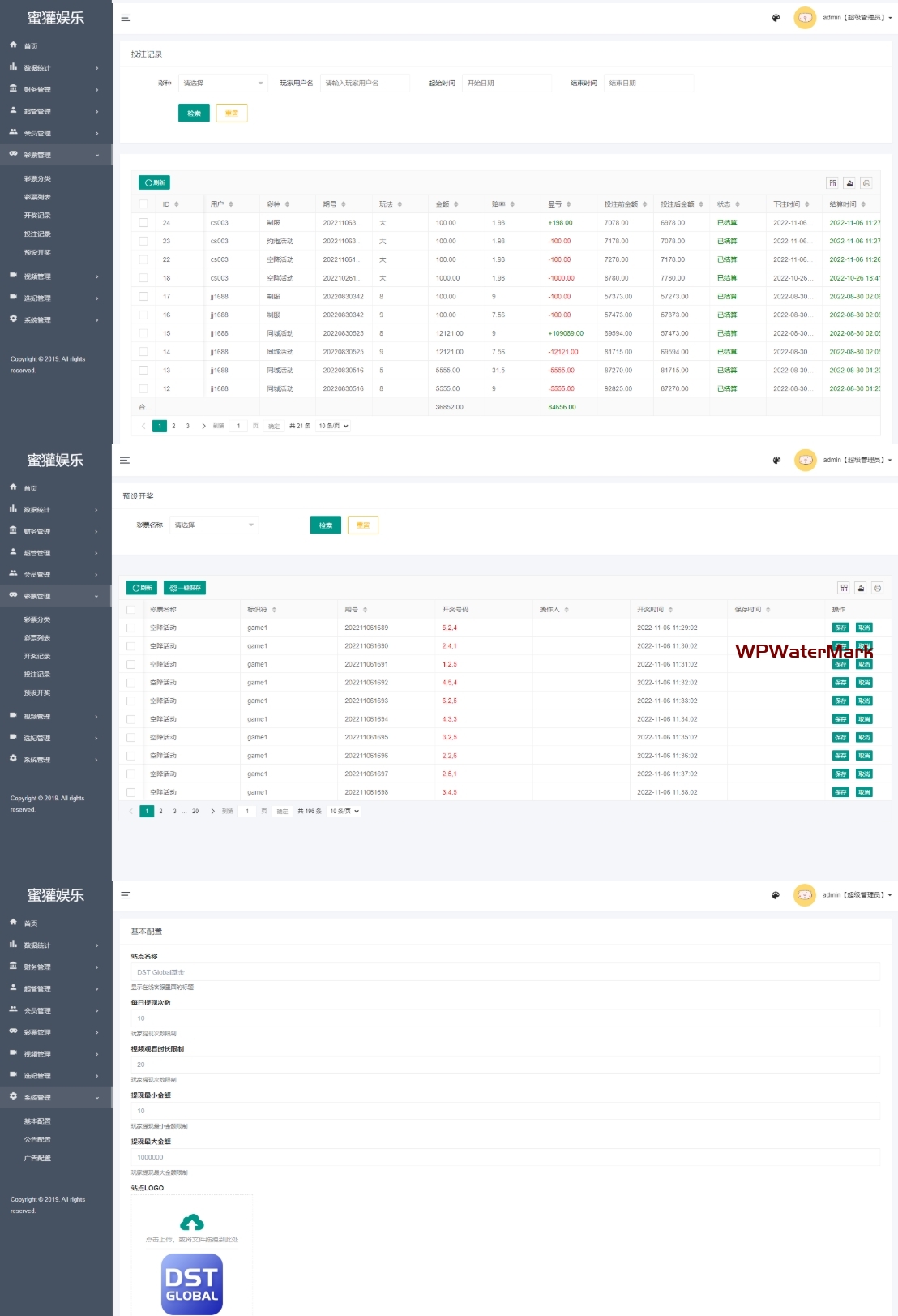
Task: Click the theme palette icon on 投注记录 page
Action: pyautogui.click(x=776, y=18)
